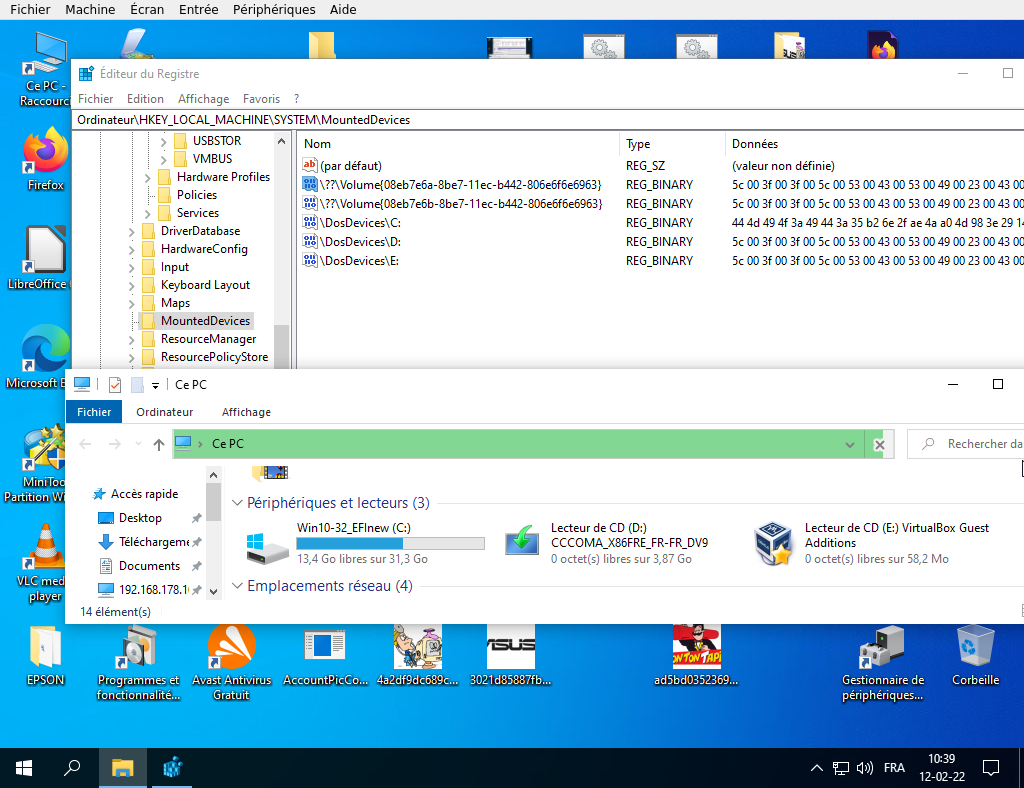
Task: Open Gestionnaire de périphériques shortcut
Action: (882, 663)
